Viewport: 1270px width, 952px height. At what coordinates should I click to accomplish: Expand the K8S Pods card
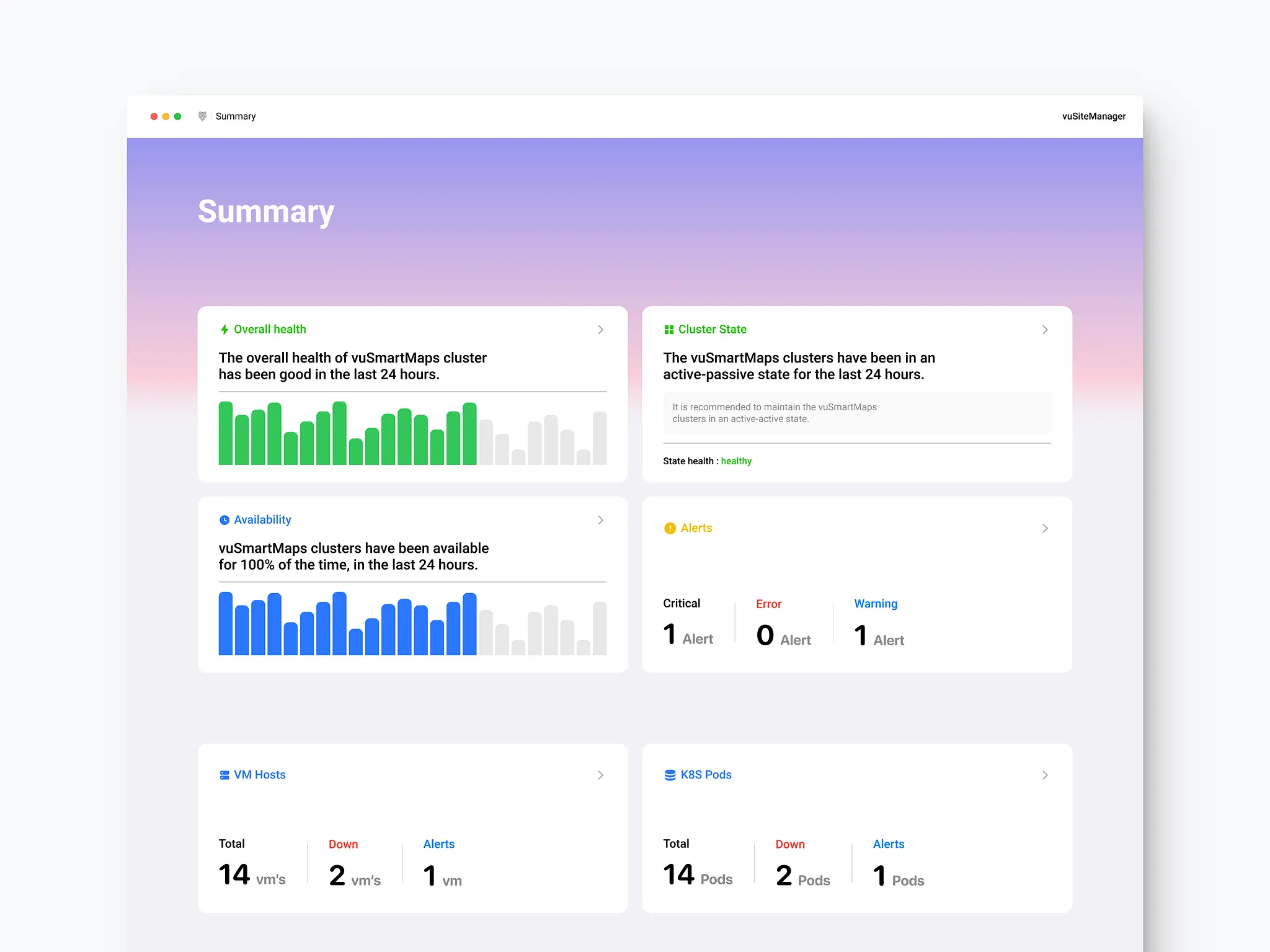[1045, 775]
